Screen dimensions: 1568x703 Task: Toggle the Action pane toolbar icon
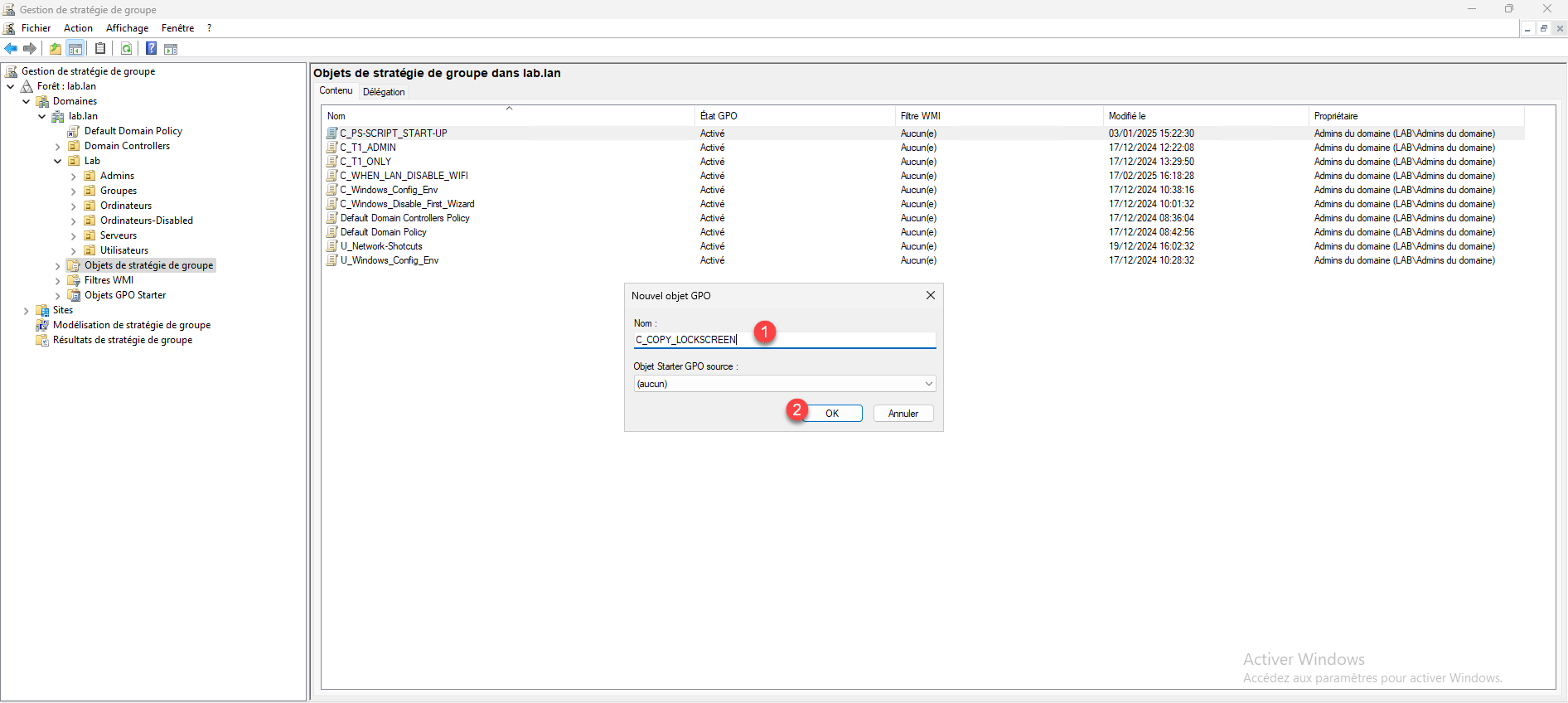[171, 49]
